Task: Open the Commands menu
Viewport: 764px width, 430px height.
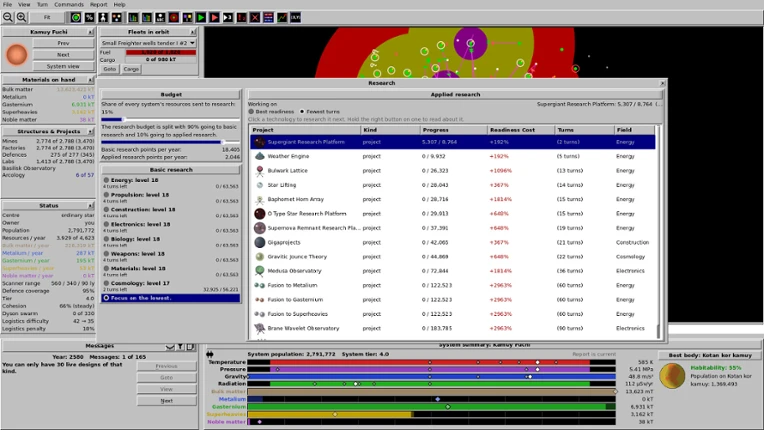Action: (69, 4)
